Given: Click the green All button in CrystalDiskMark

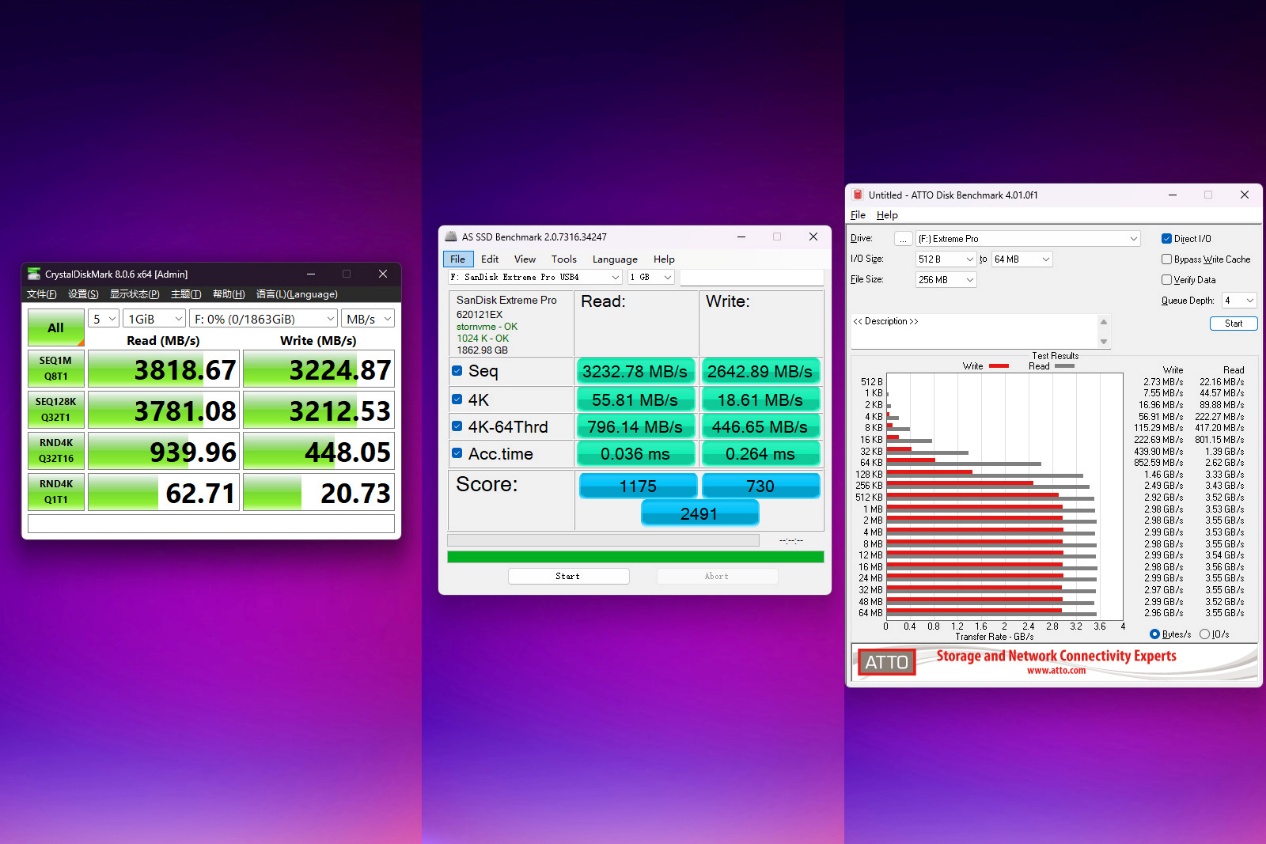Looking at the screenshot, I should pyautogui.click(x=56, y=327).
